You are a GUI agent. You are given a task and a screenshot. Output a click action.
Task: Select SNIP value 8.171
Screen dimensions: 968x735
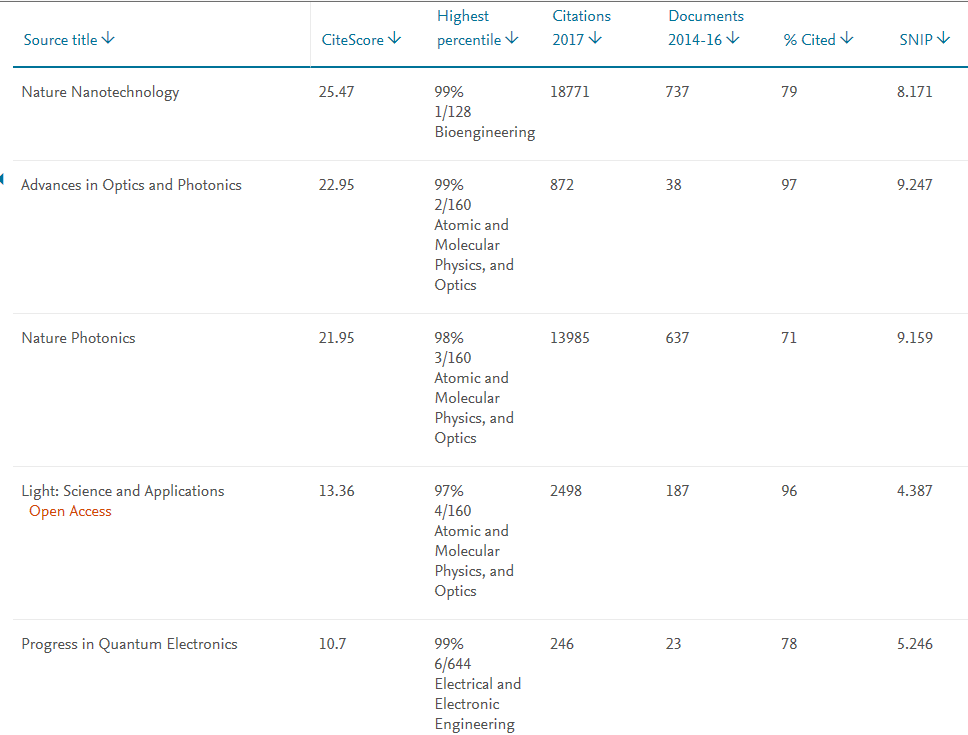tap(915, 92)
